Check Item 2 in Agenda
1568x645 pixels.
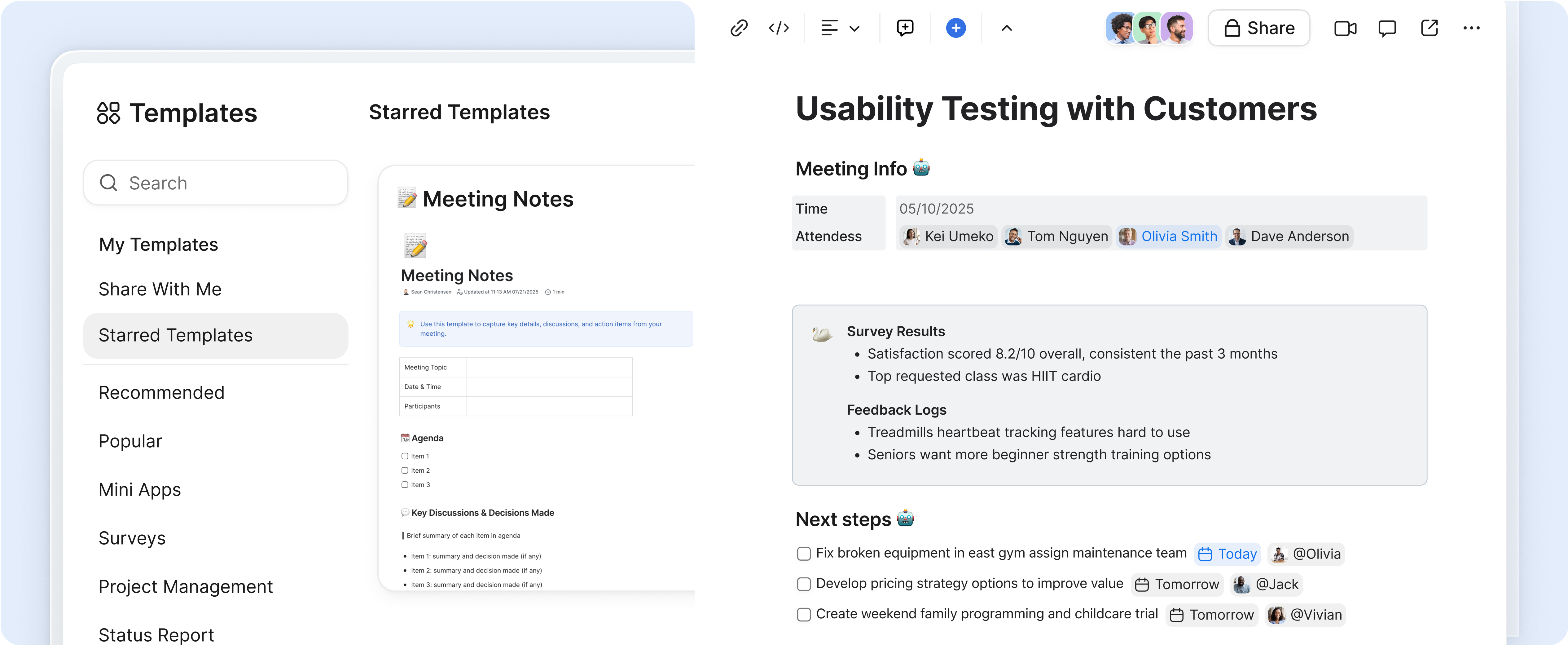click(x=405, y=470)
